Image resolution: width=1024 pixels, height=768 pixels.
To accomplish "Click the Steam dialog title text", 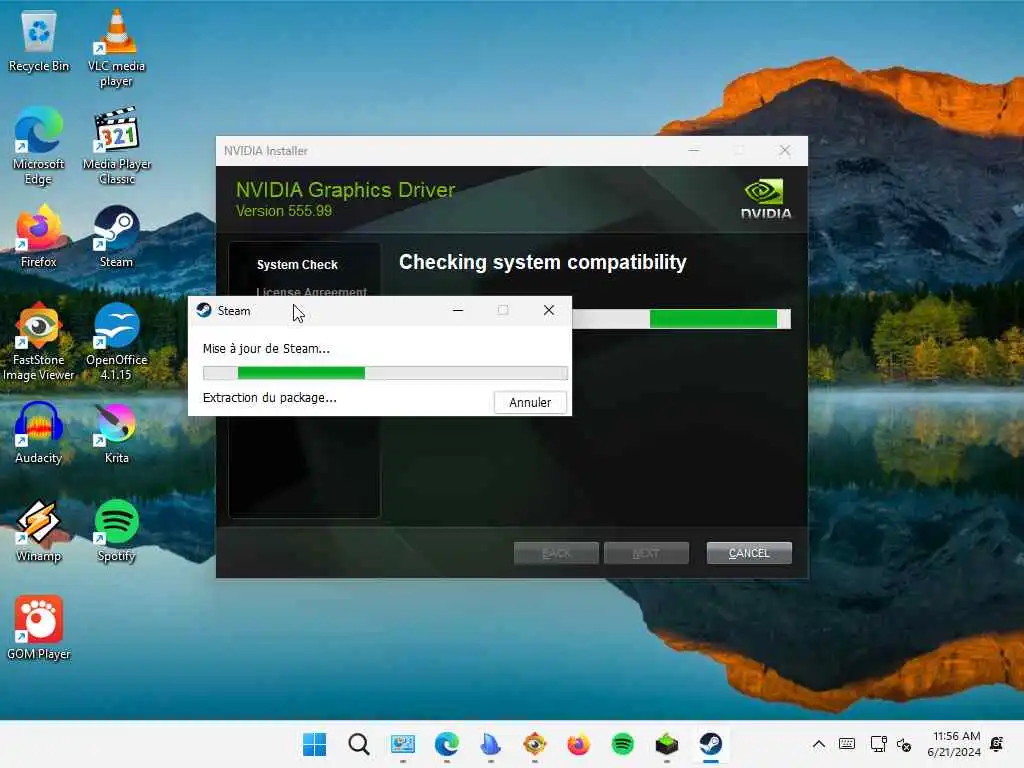I will 234,311.
